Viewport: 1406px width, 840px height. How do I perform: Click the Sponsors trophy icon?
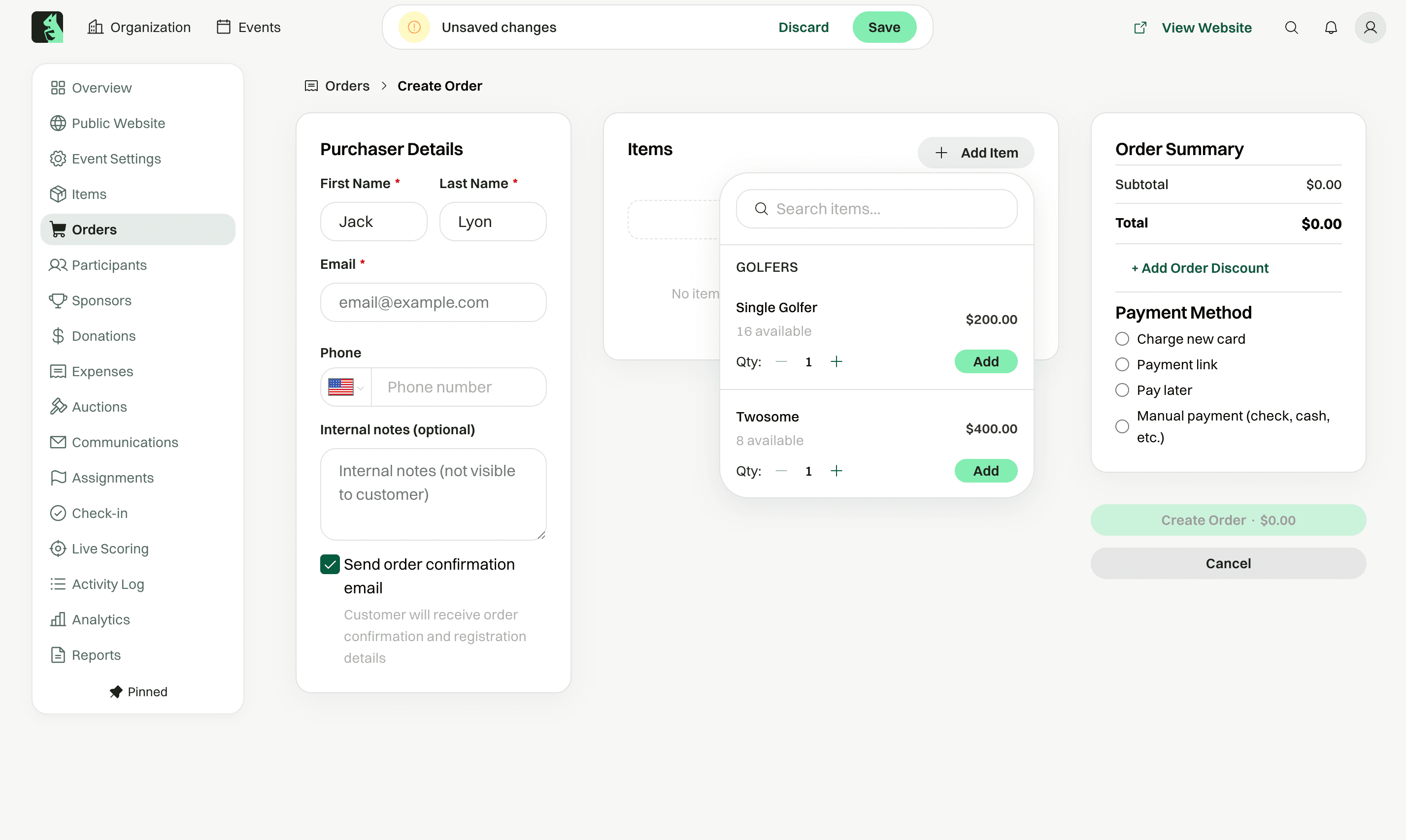(58, 300)
